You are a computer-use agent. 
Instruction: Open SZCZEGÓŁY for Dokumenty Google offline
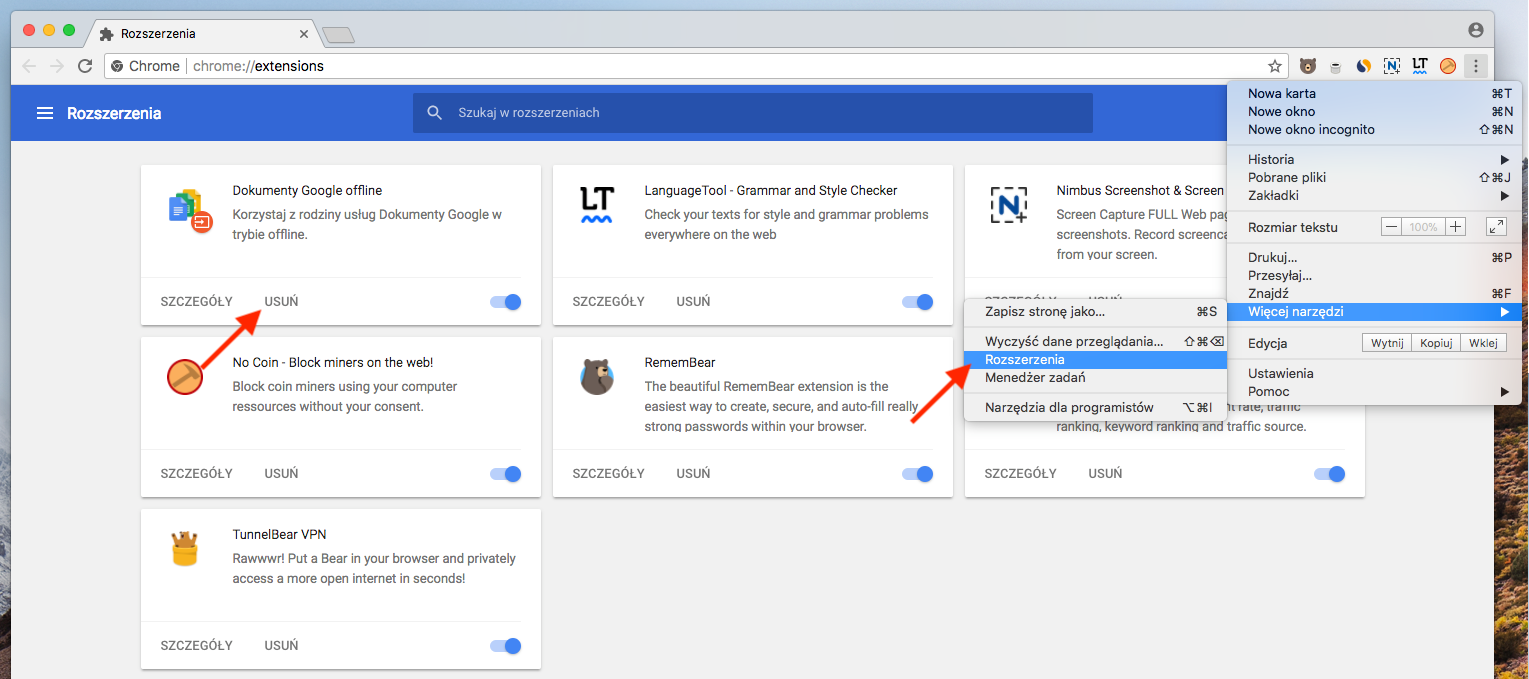[x=196, y=302]
